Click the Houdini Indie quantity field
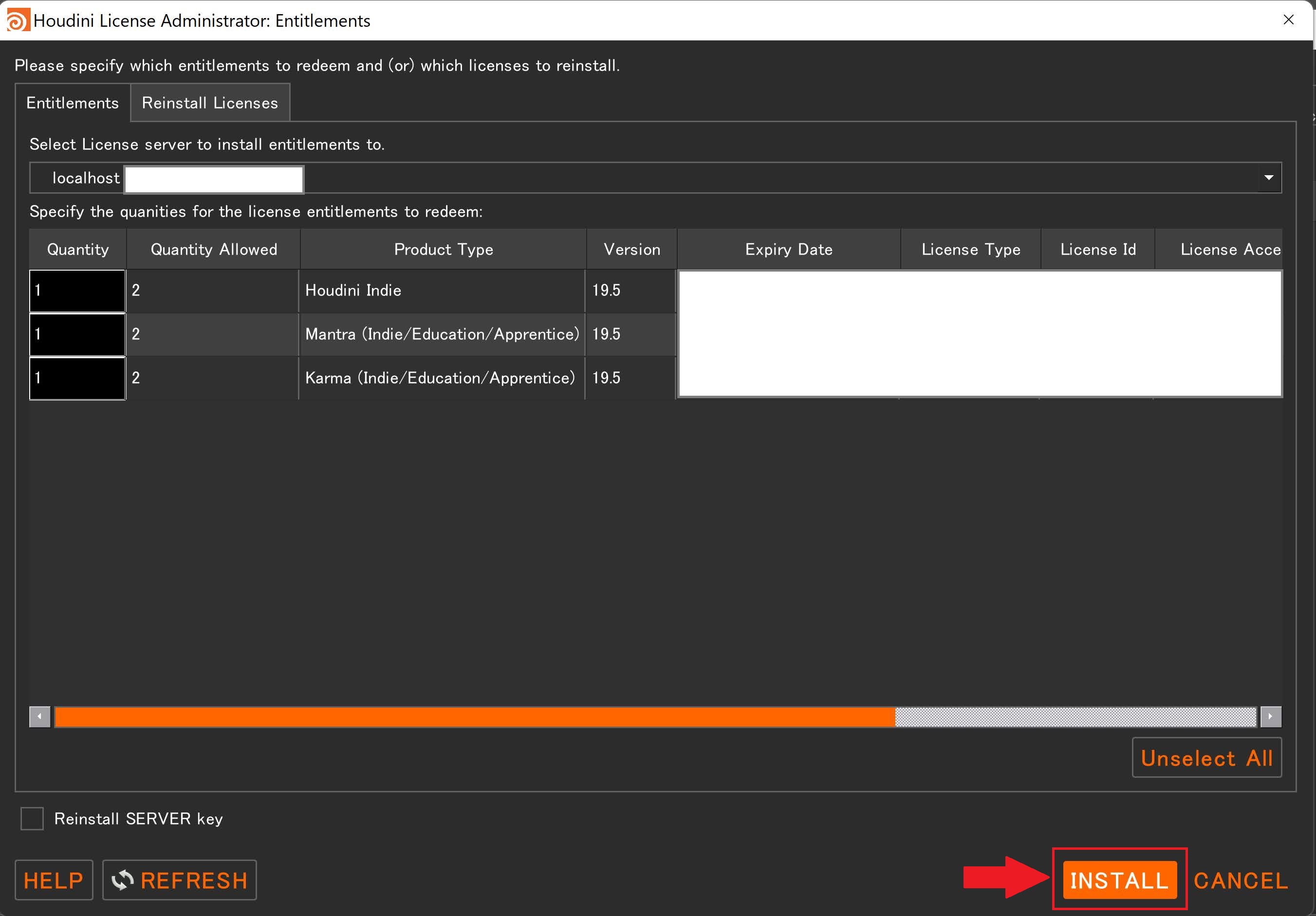 (77, 291)
